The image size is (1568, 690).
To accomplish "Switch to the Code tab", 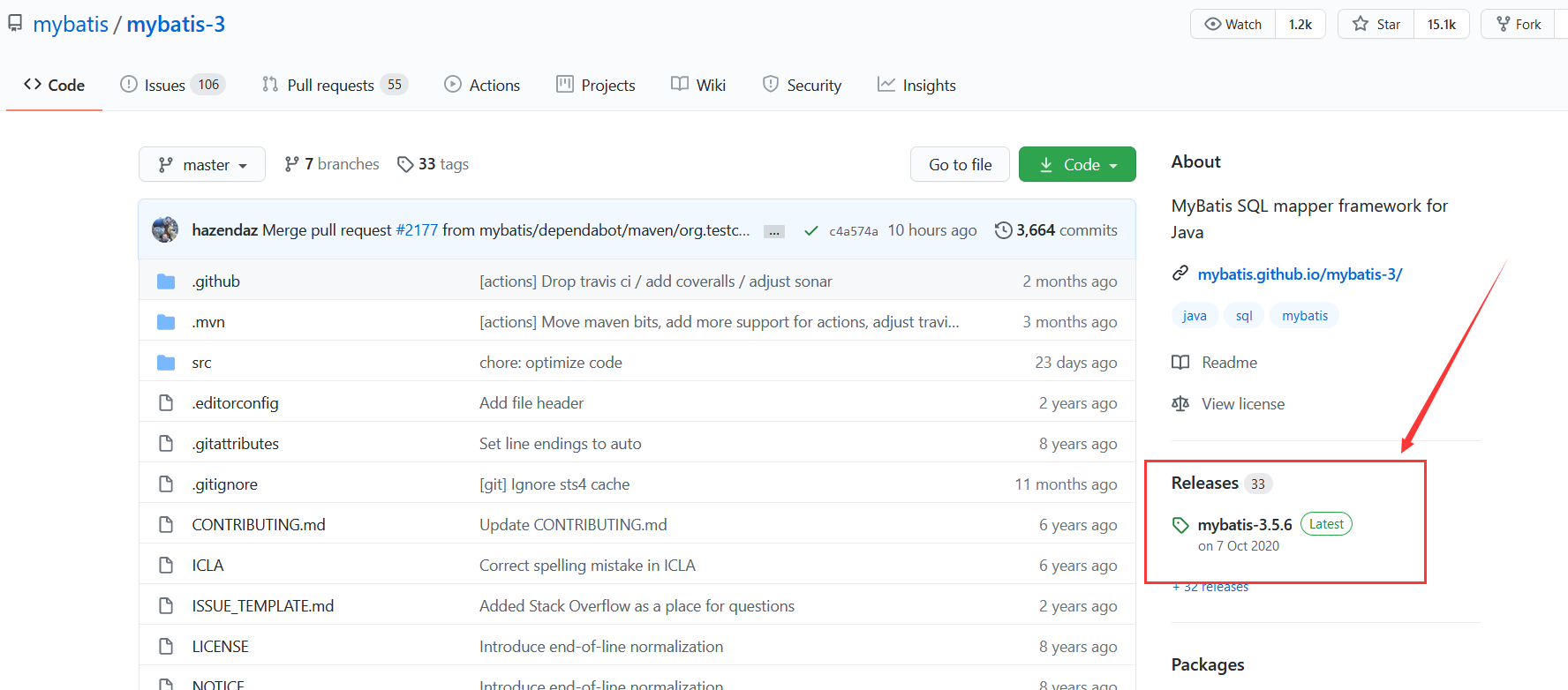I will (x=55, y=85).
